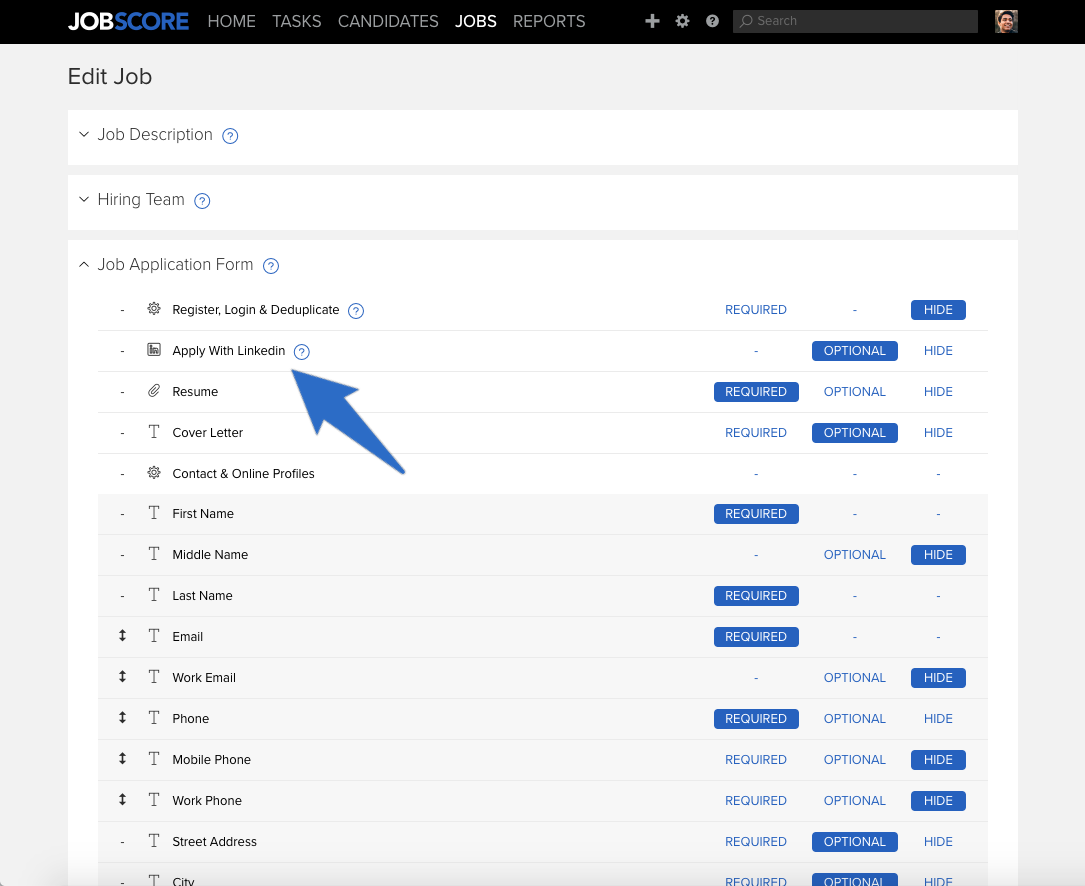Click help icon beside Register, Login & Deduplicate
1085x886 pixels.
point(356,311)
